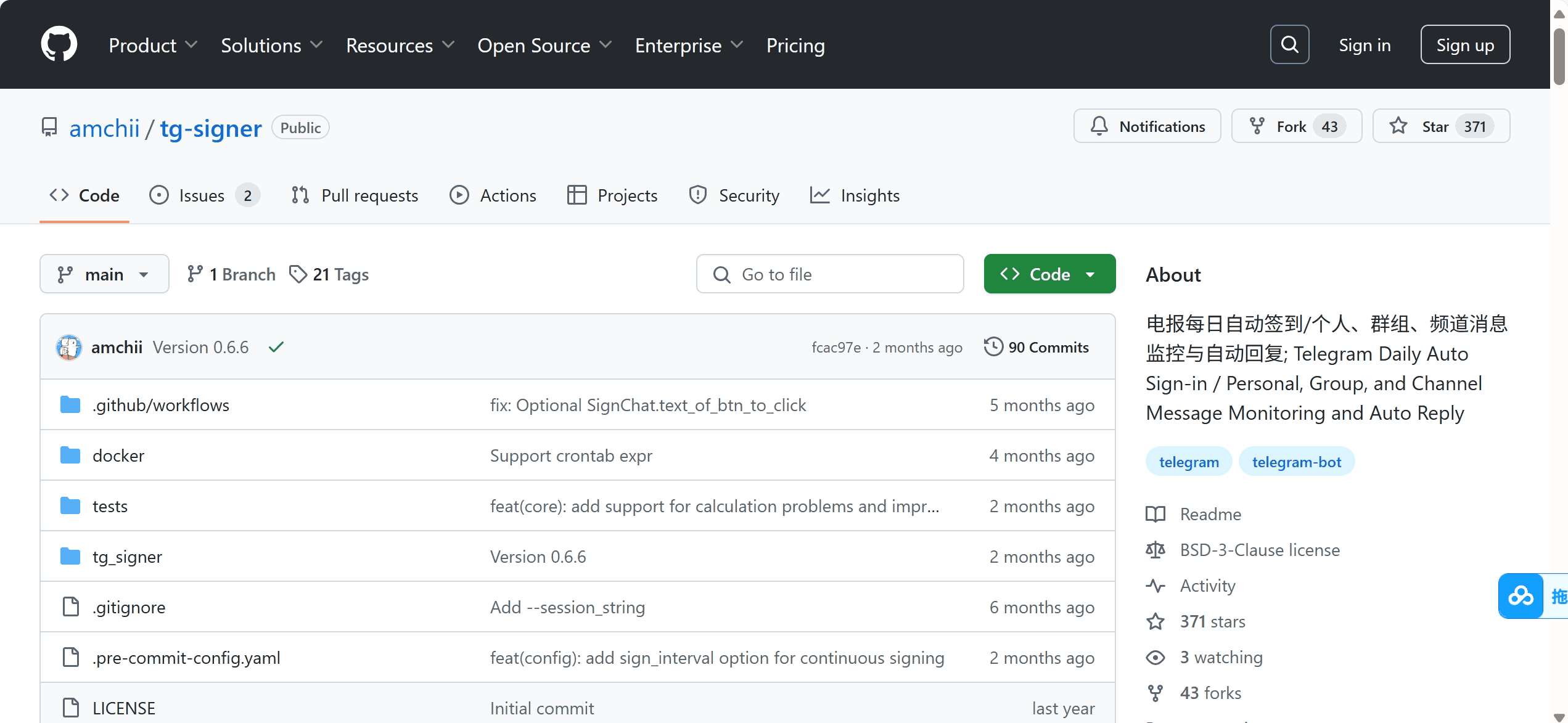Open the .github/workflows folder

[161, 405]
